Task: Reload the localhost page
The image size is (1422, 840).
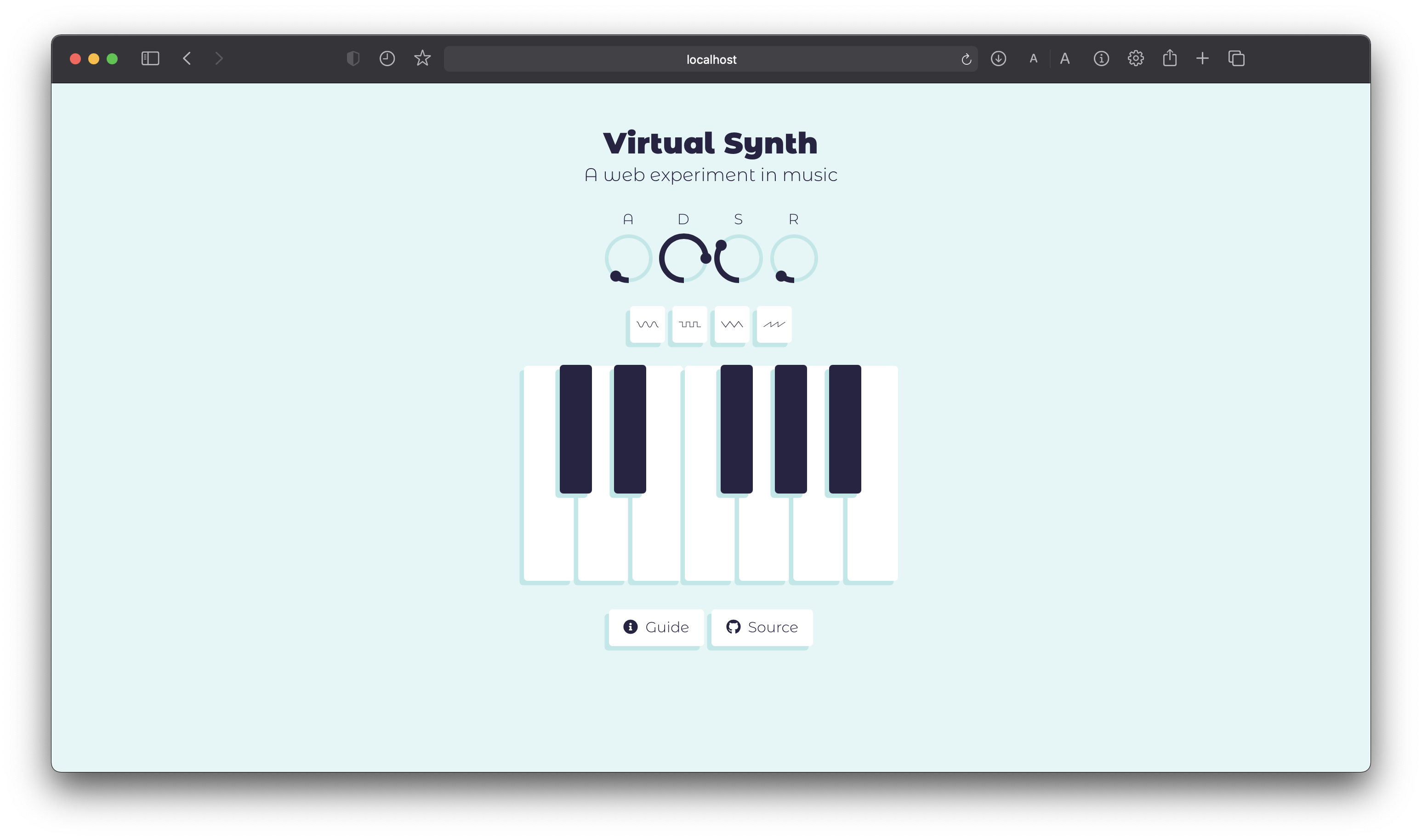Action: point(966,59)
